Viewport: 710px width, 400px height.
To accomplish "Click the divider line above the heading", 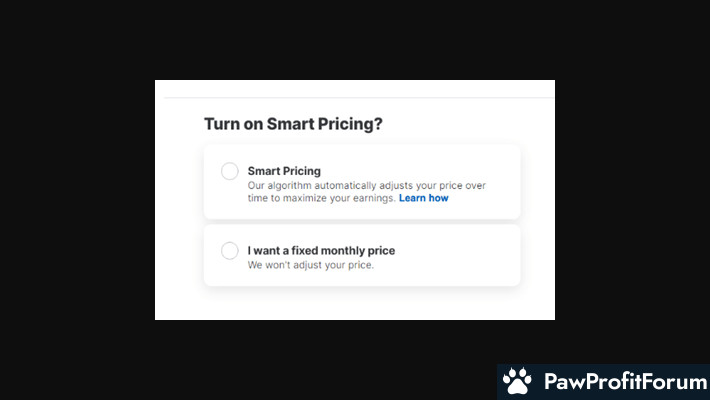I will (355, 98).
